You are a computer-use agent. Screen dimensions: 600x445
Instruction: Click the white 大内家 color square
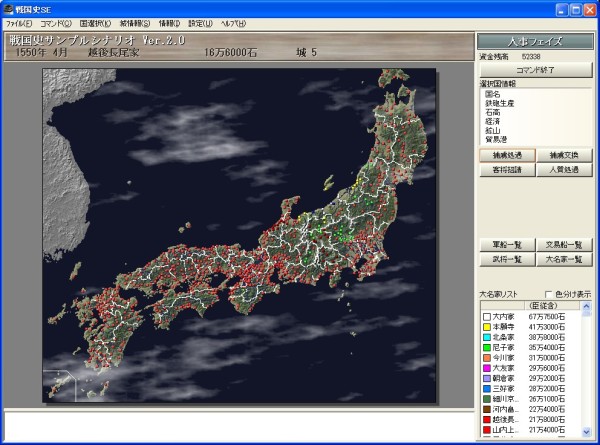tap(487, 317)
